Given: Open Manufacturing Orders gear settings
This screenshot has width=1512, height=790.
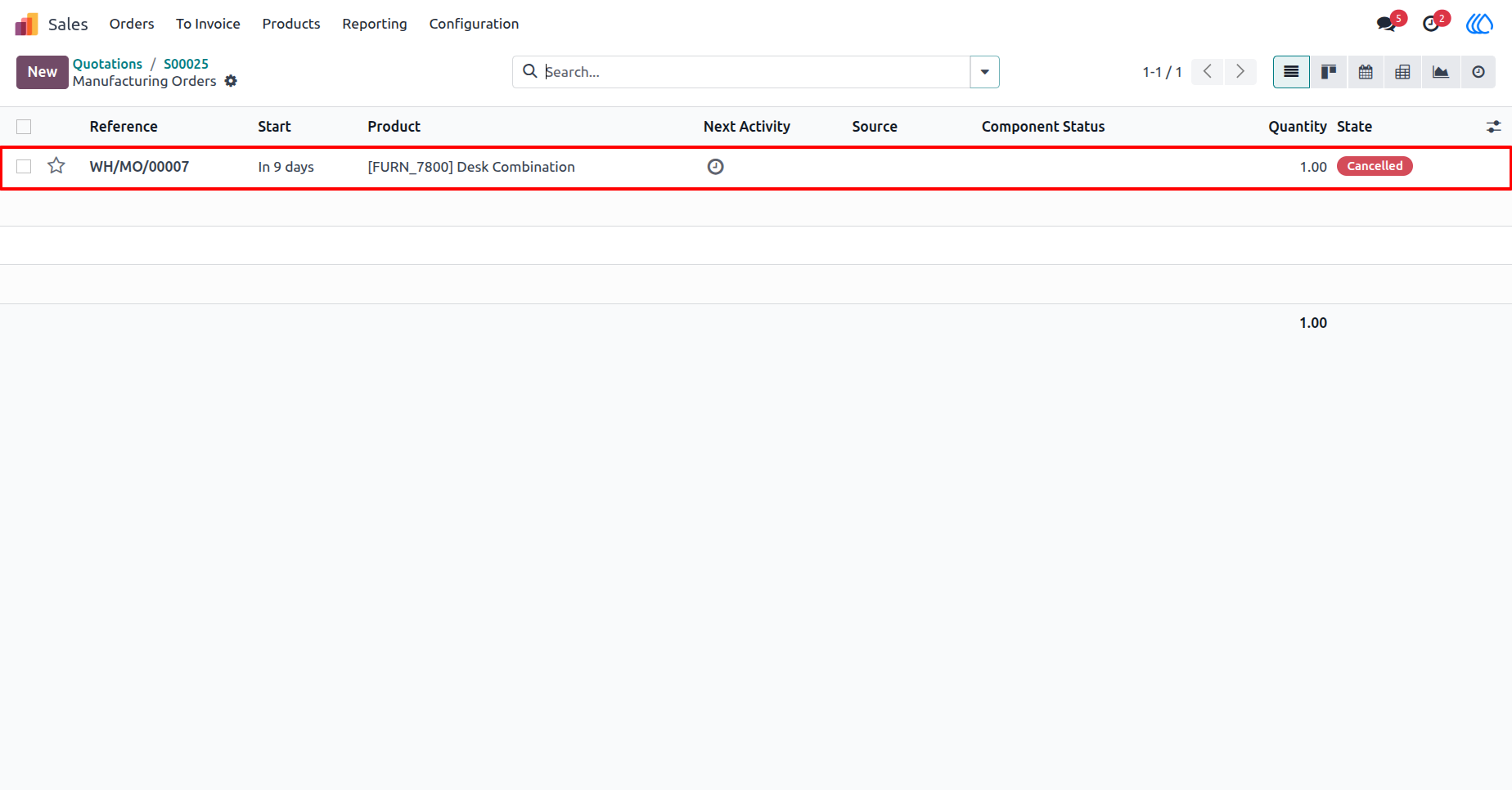Looking at the screenshot, I should click(231, 81).
